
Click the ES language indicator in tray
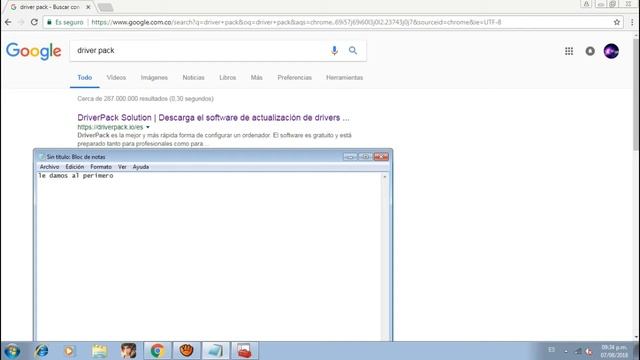tap(551, 350)
